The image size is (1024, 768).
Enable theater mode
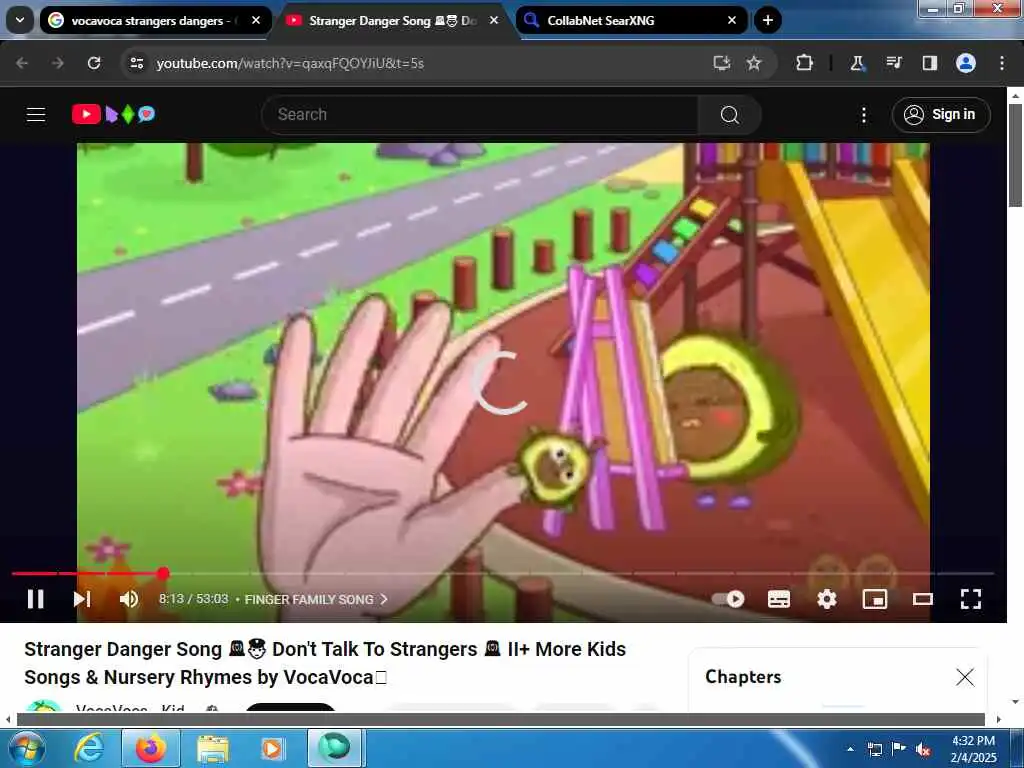(923, 599)
